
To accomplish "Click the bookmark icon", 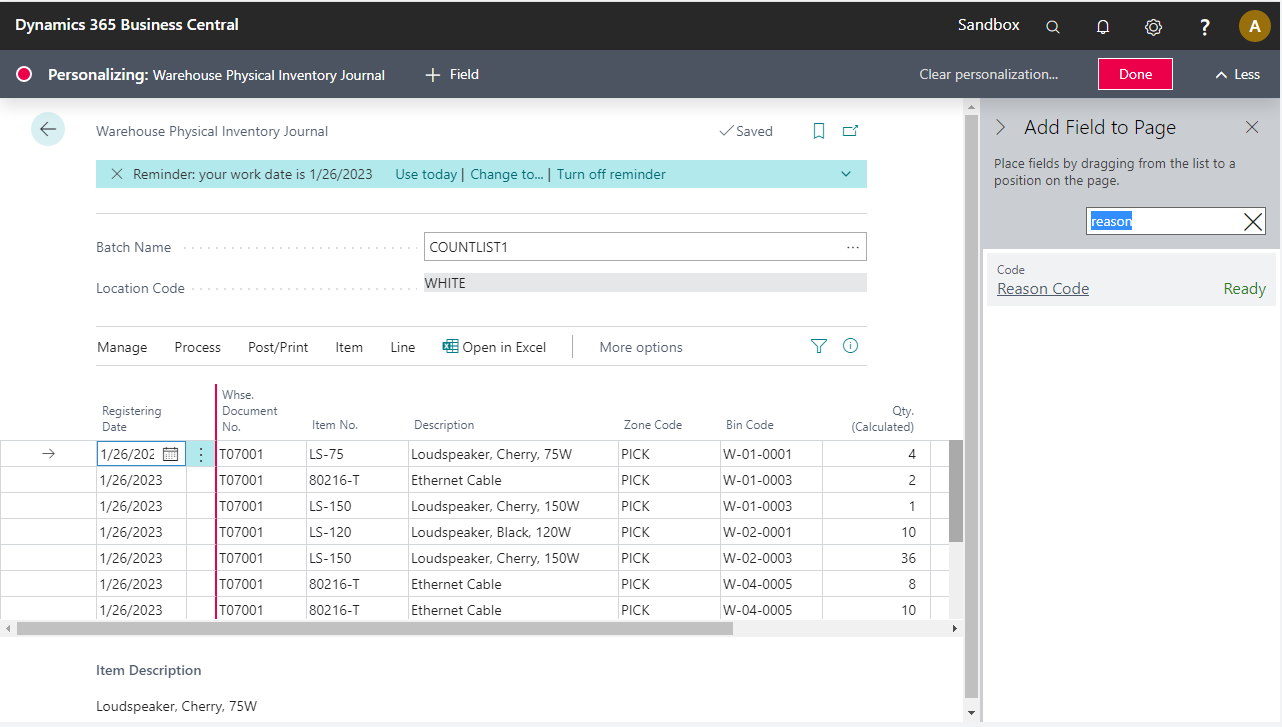I will [x=819, y=131].
